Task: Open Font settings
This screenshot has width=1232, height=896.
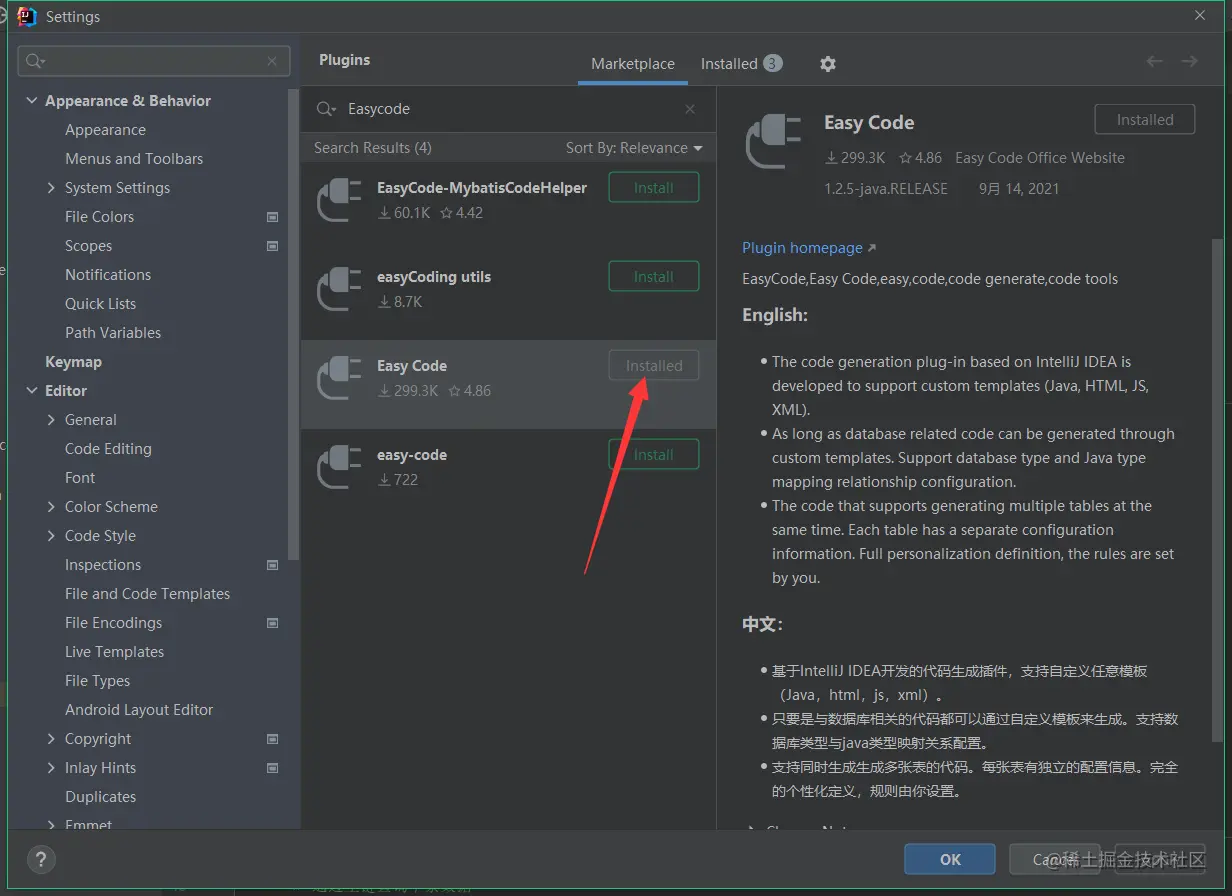Action: pos(80,478)
